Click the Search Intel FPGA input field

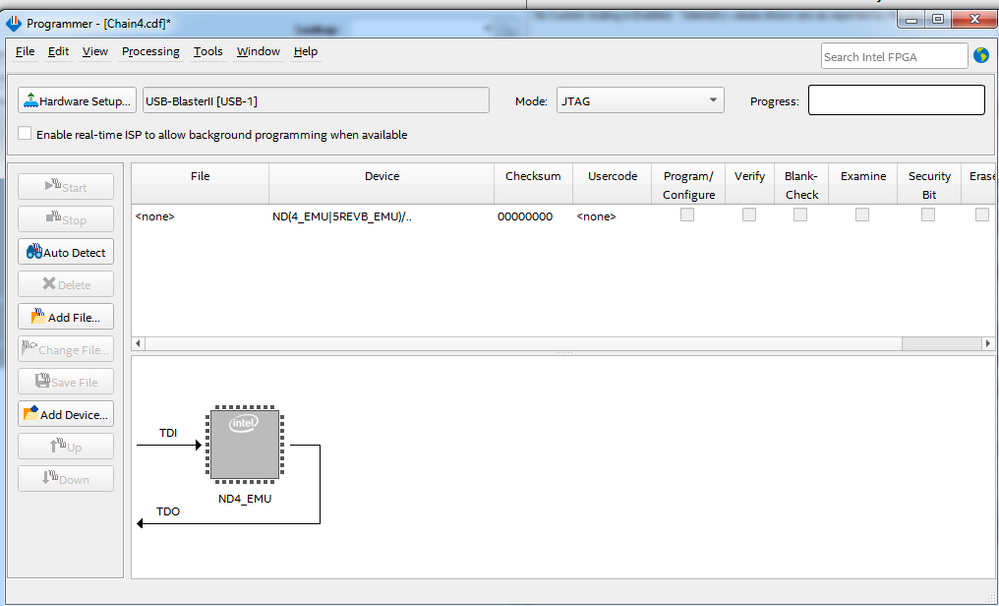pyautogui.click(x=895, y=56)
